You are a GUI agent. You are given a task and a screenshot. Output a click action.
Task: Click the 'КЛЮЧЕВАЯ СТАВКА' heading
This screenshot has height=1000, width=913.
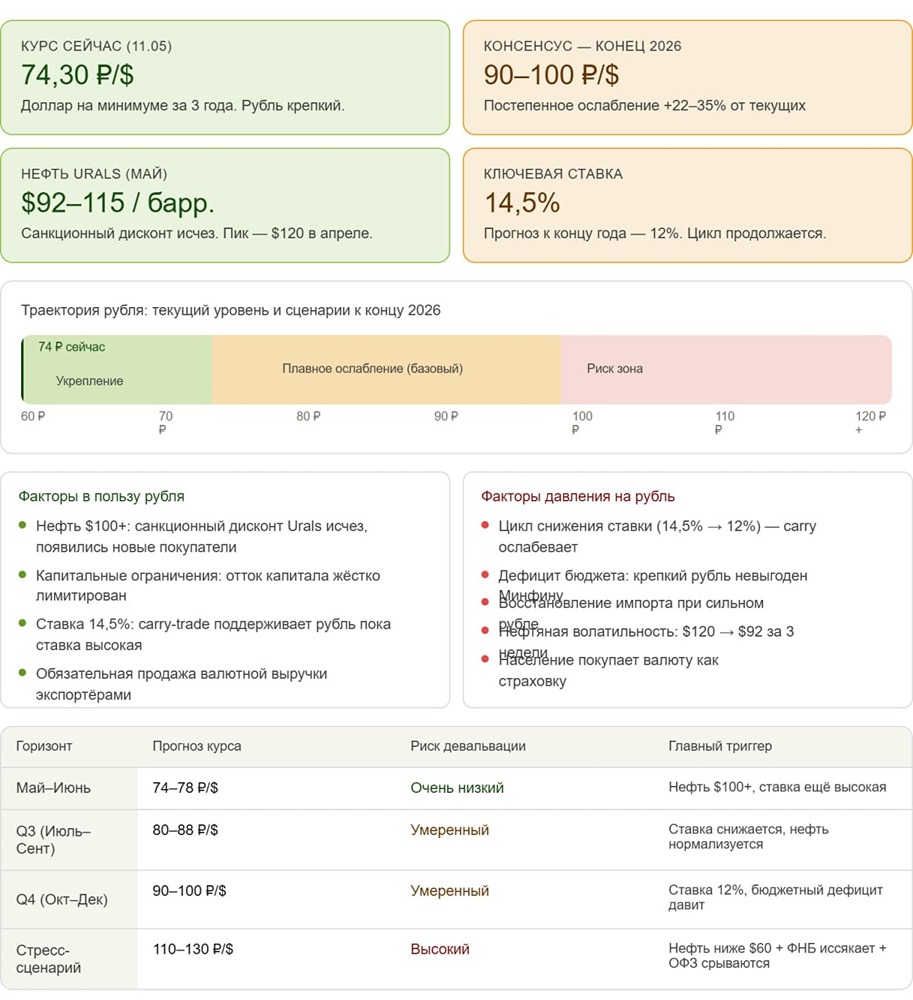pos(553,173)
